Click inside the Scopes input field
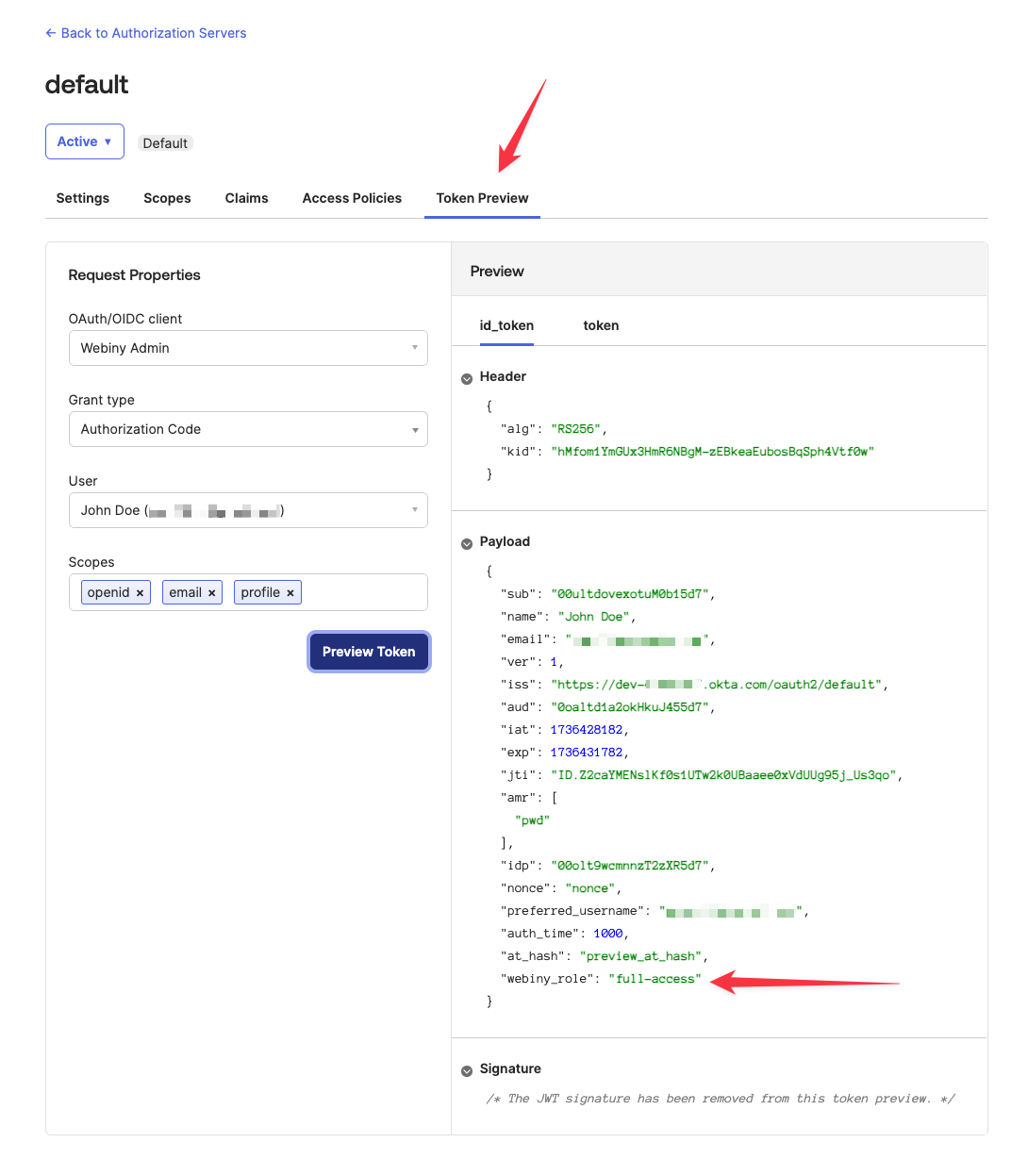Image resolution: width=1028 pixels, height=1176 pixels. [363, 592]
